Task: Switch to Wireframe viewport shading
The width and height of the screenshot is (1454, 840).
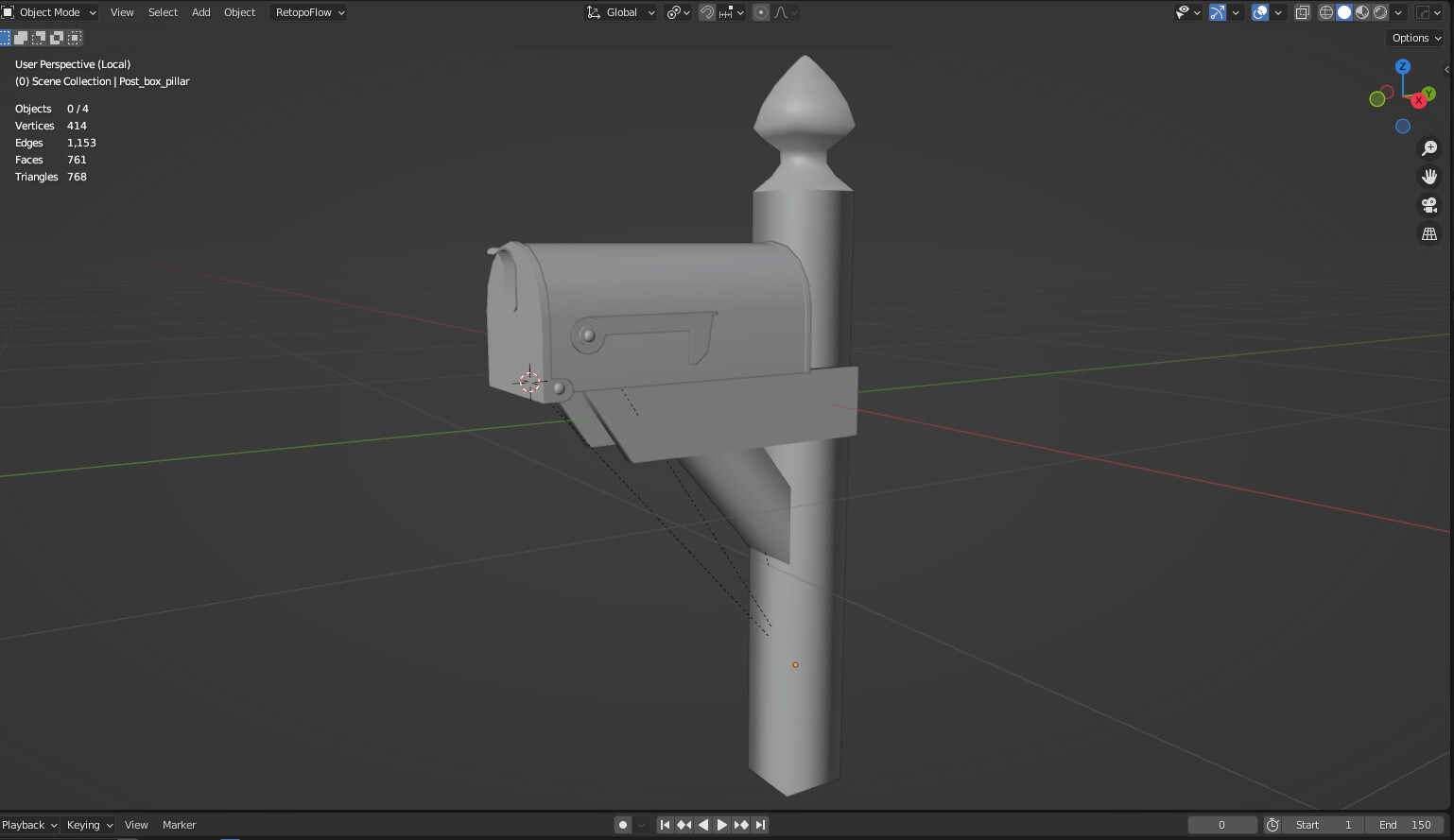Action: click(x=1325, y=11)
